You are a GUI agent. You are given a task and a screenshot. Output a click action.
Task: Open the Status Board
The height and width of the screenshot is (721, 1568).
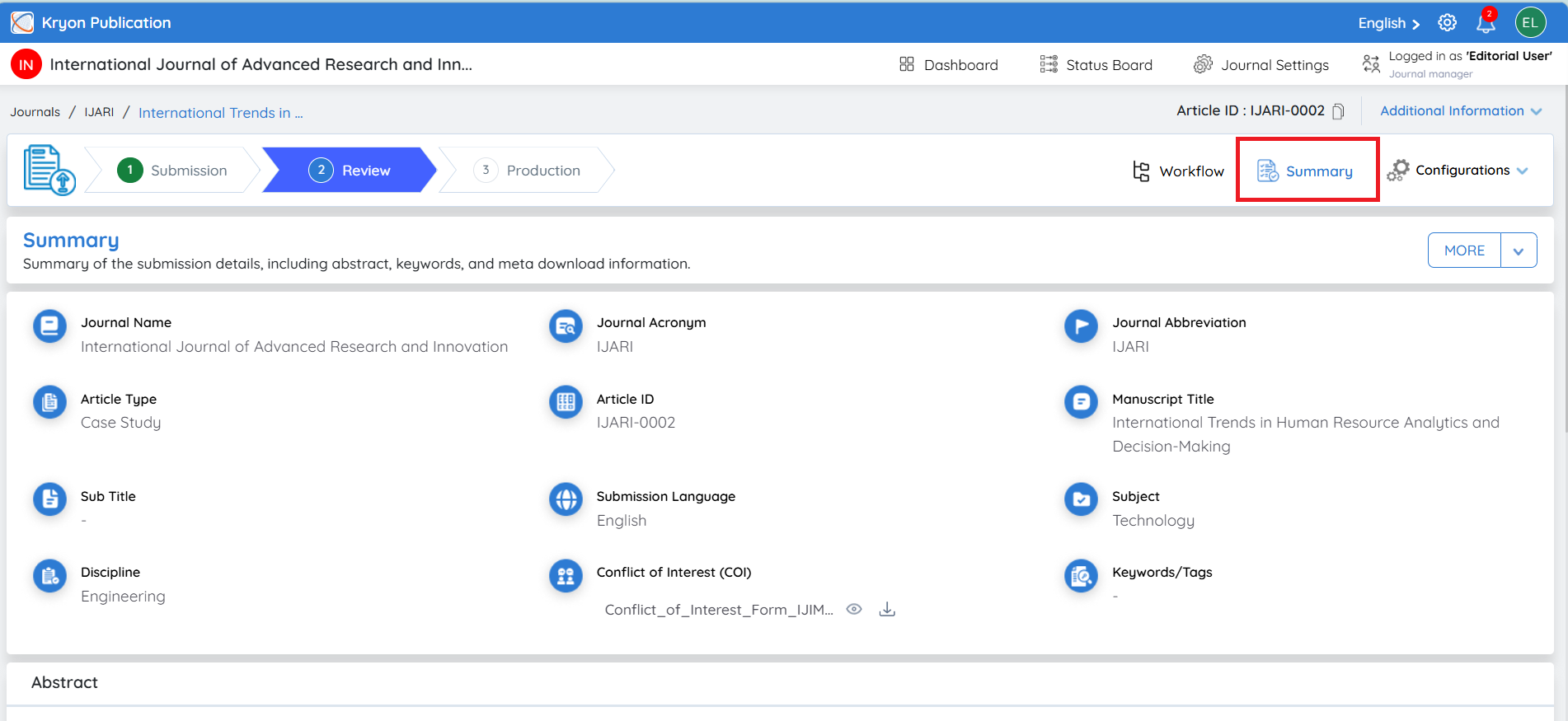point(1096,64)
